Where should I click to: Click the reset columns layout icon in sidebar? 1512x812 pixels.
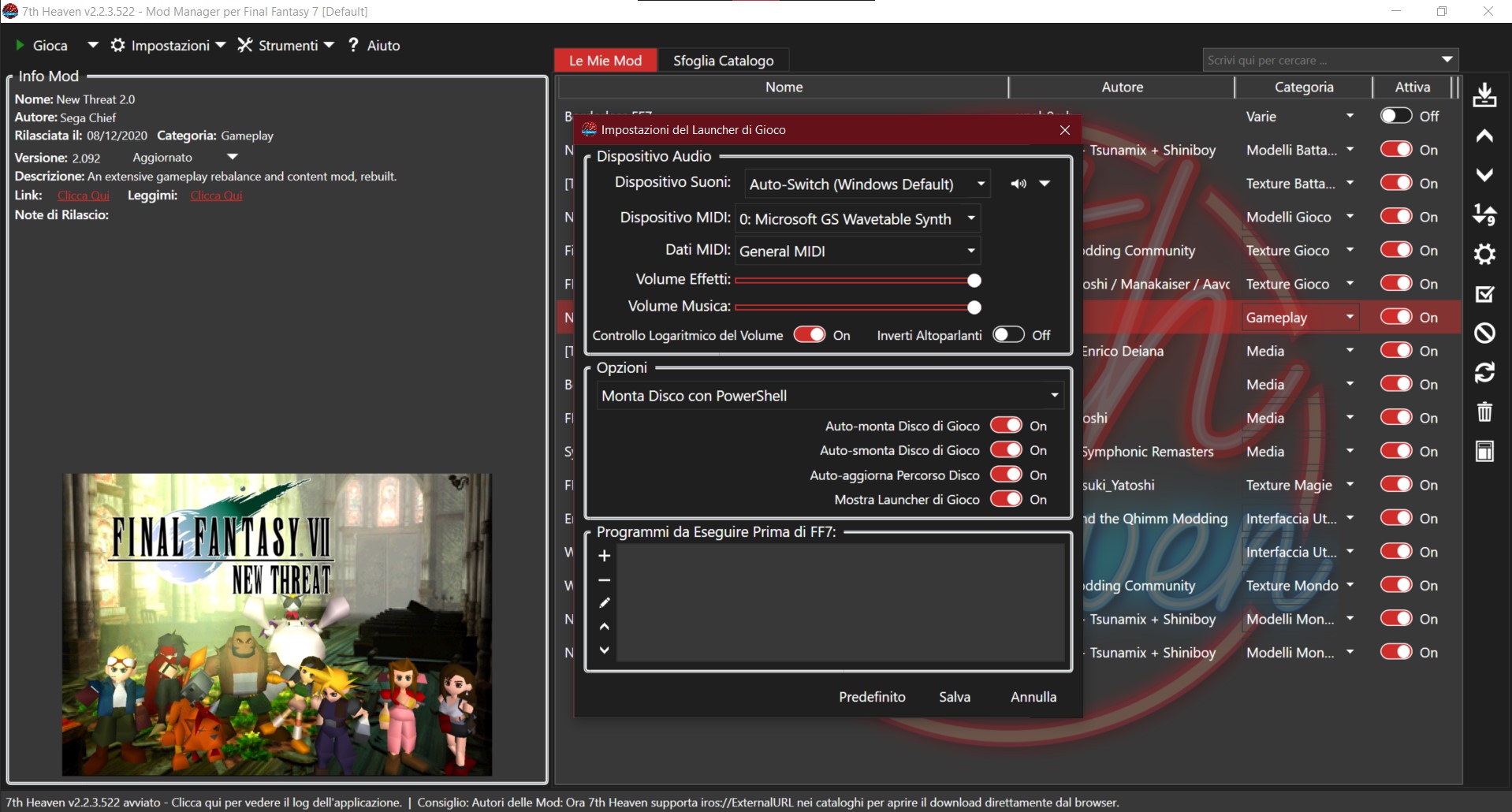[x=1484, y=451]
